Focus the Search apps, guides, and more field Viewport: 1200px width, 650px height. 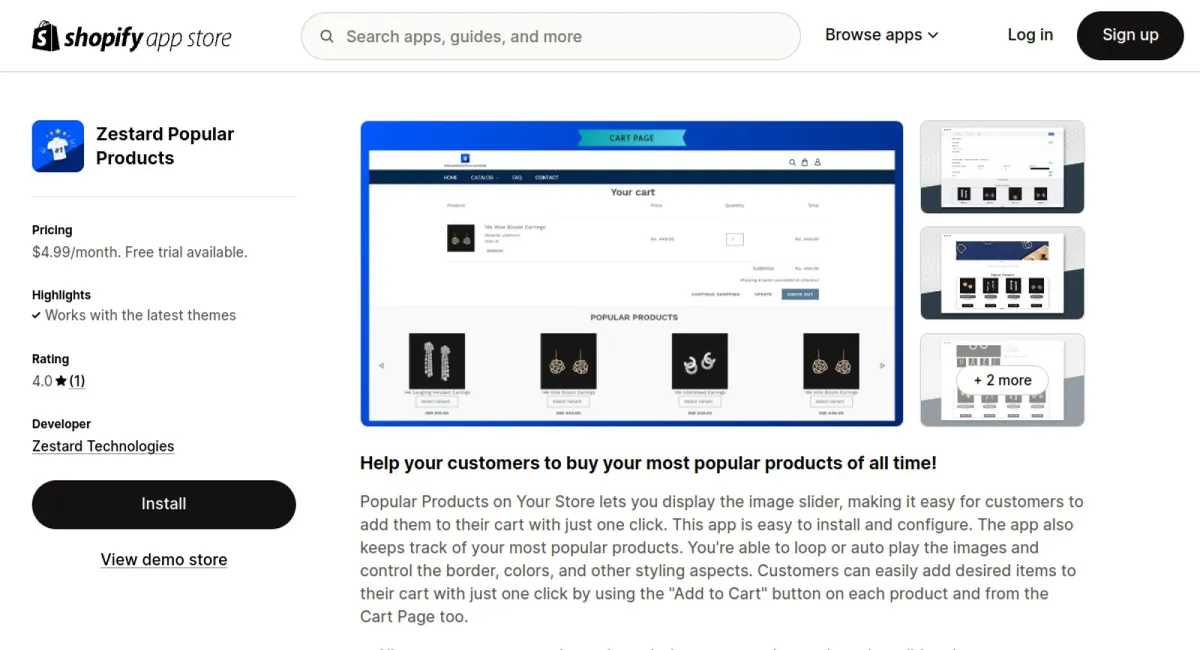(551, 37)
